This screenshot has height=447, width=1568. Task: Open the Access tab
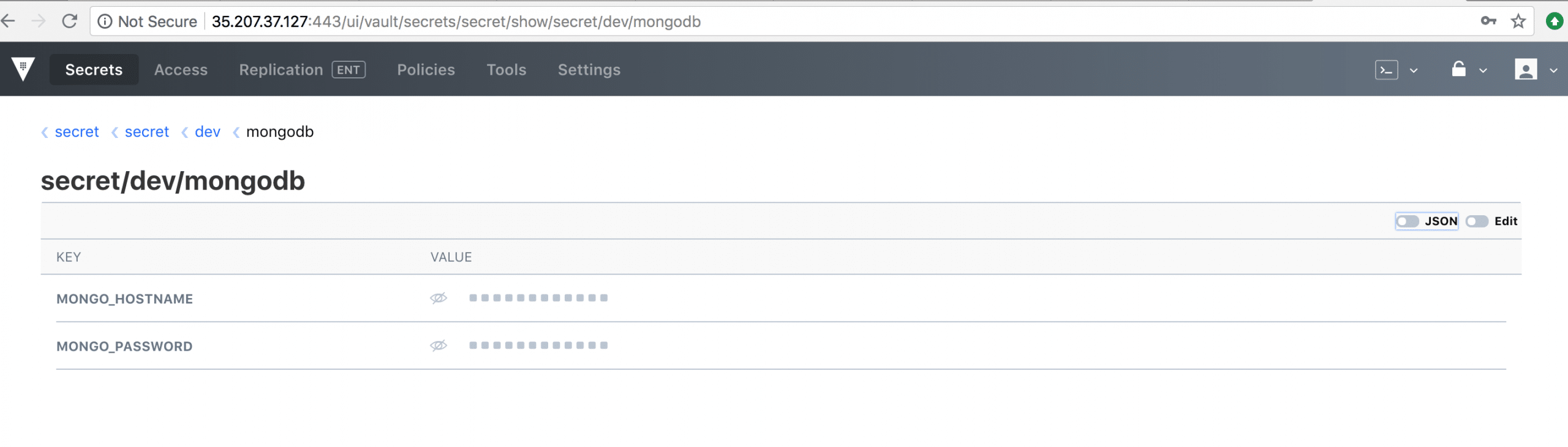tap(181, 69)
